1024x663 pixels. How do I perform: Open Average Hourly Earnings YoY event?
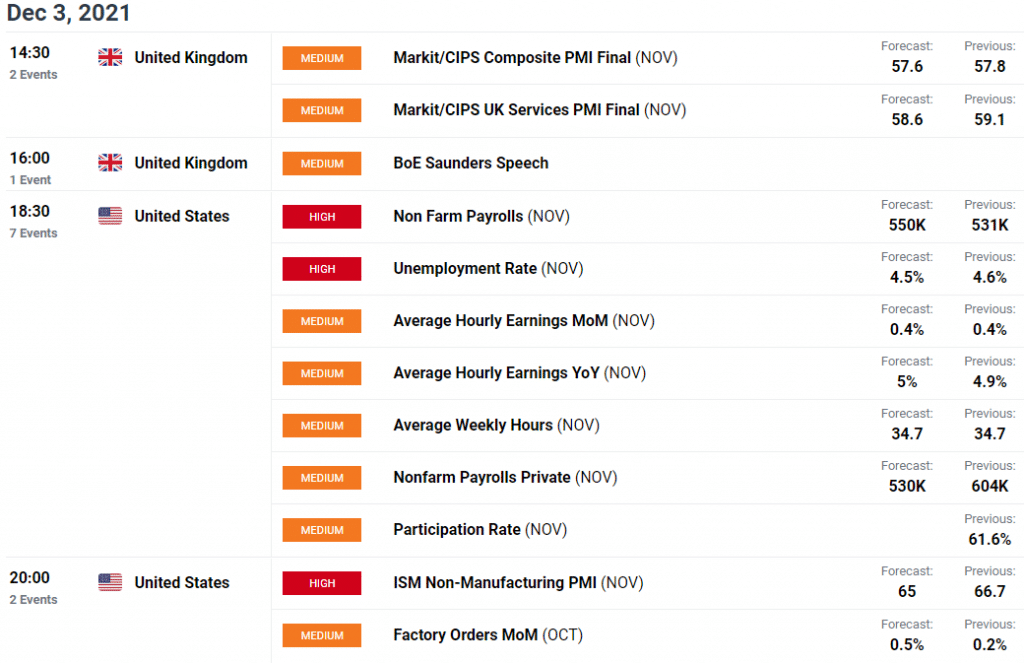click(519, 373)
